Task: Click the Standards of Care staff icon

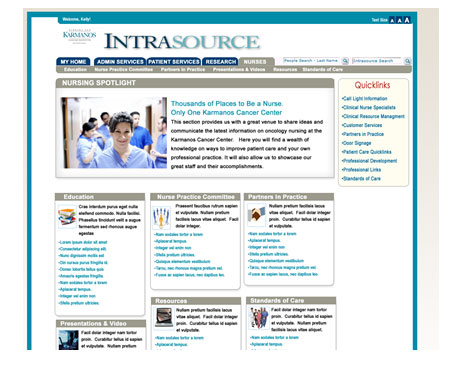Action: (x=259, y=318)
